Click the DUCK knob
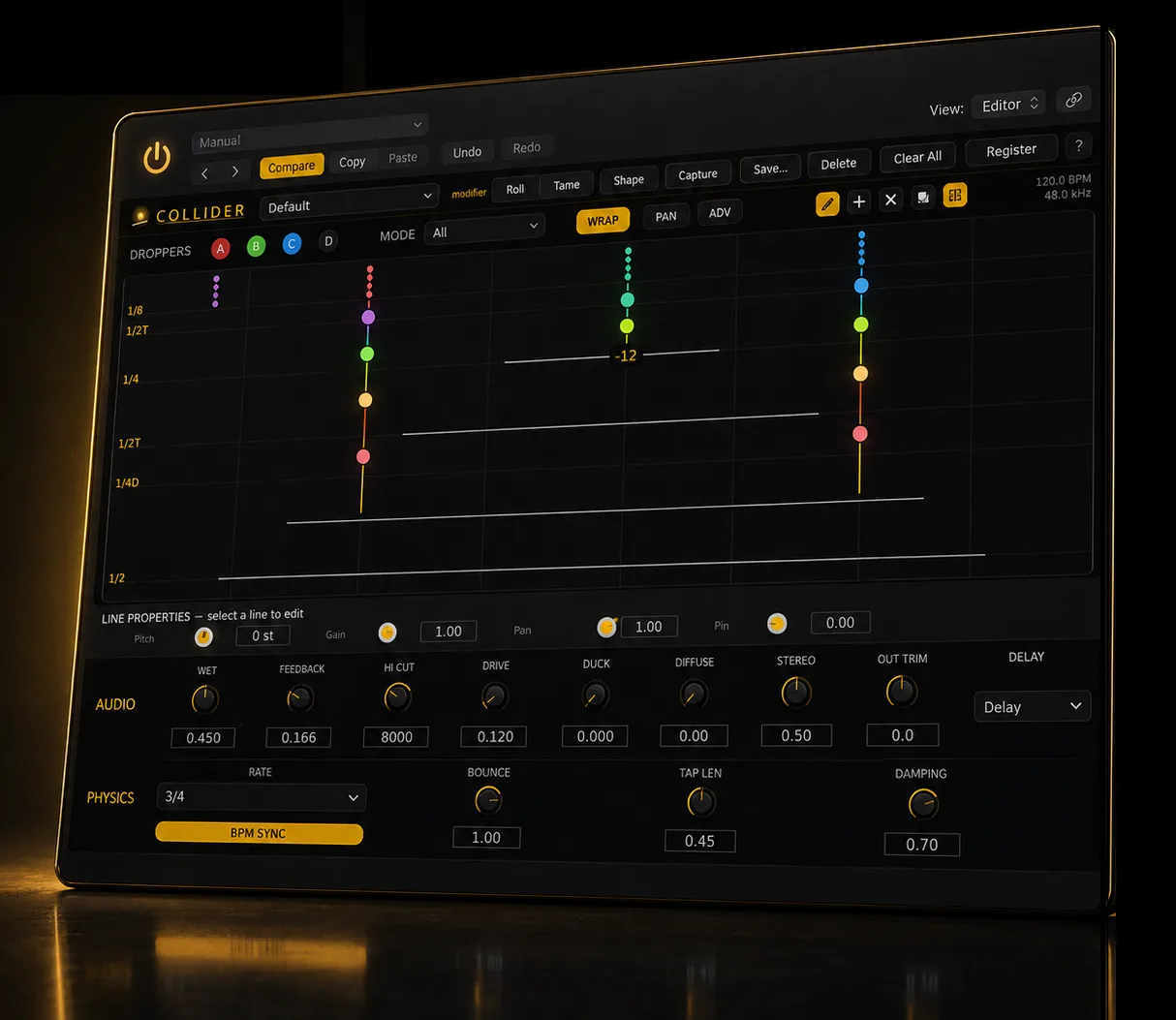1176x1020 pixels. point(596,695)
